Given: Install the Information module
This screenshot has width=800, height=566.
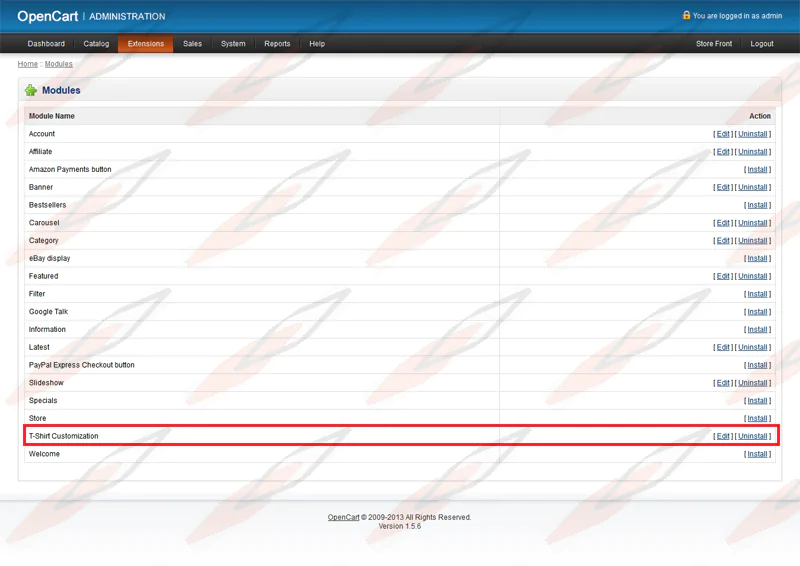Looking at the screenshot, I should click(757, 330).
